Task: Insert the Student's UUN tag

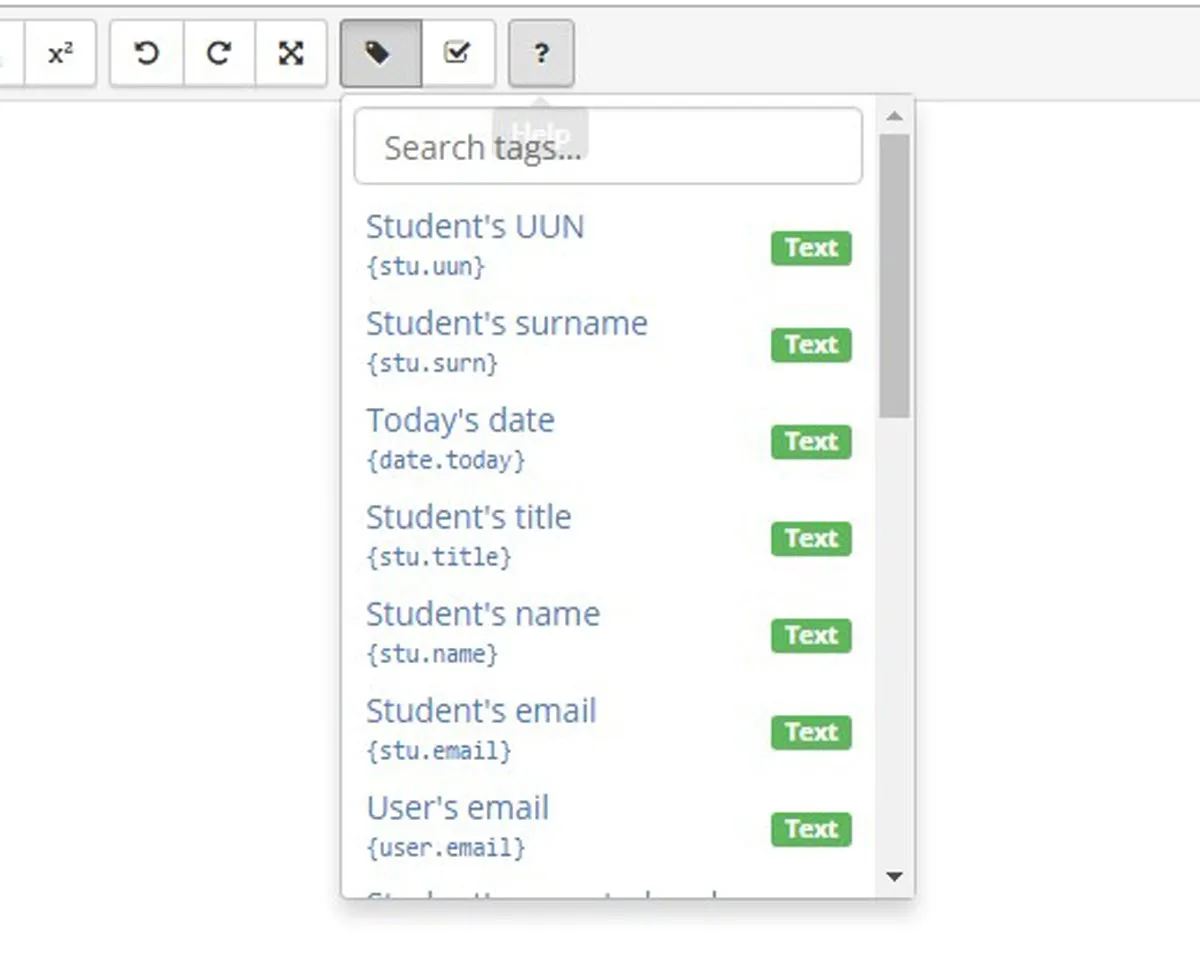Action: point(475,226)
